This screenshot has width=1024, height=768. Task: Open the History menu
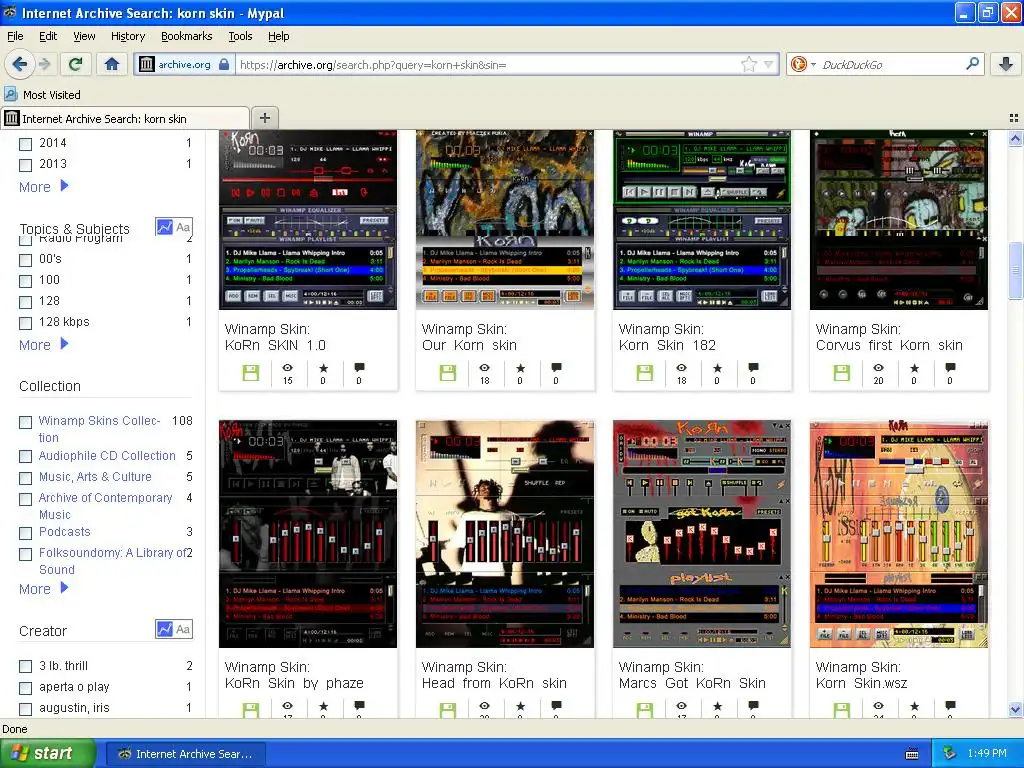point(128,36)
